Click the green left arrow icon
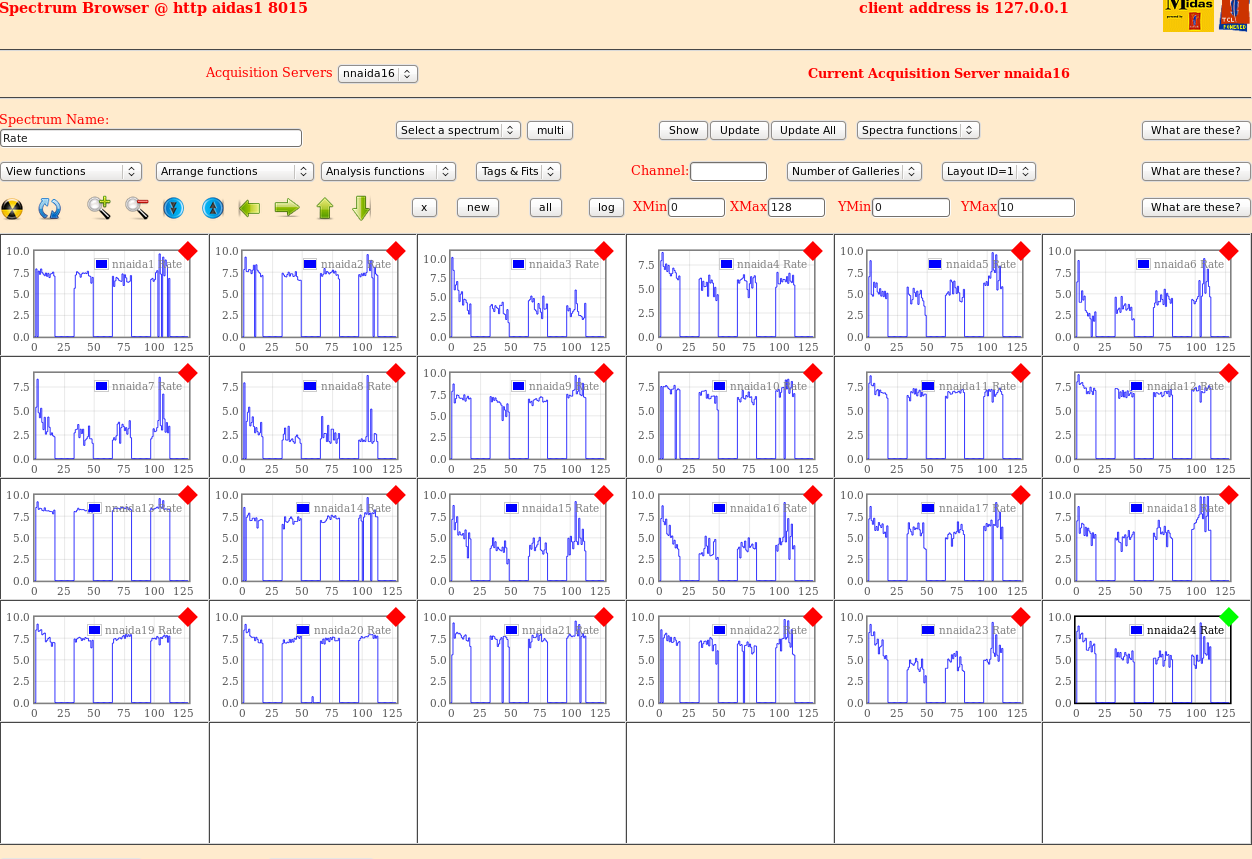 (249, 208)
